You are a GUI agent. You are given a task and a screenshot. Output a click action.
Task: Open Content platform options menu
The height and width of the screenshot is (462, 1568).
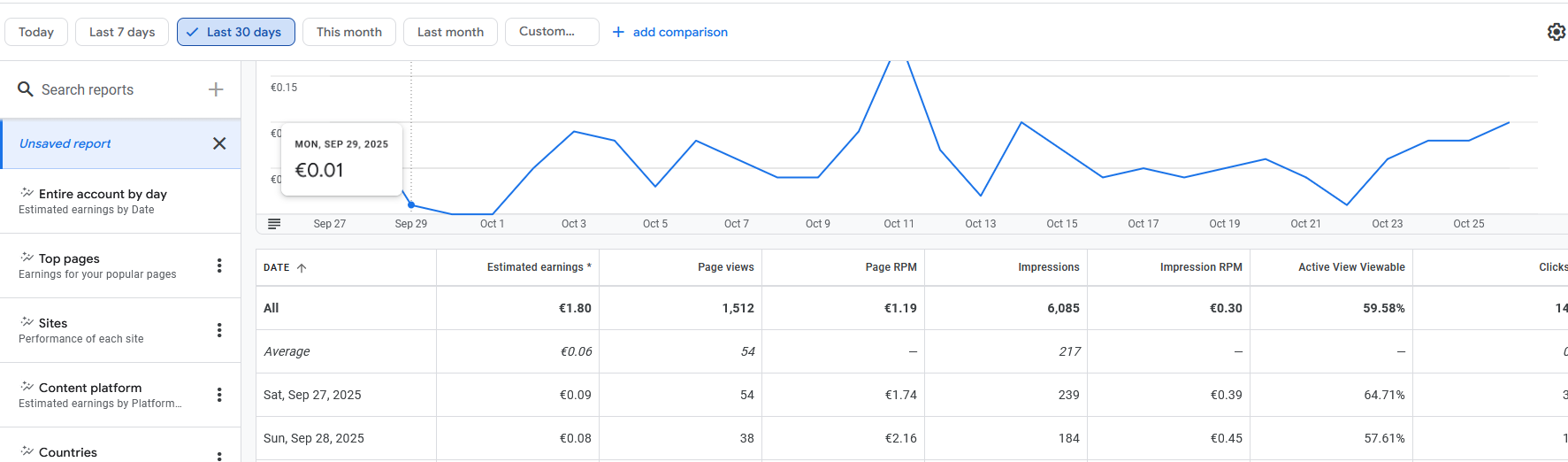pyautogui.click(x=219, y=395)
